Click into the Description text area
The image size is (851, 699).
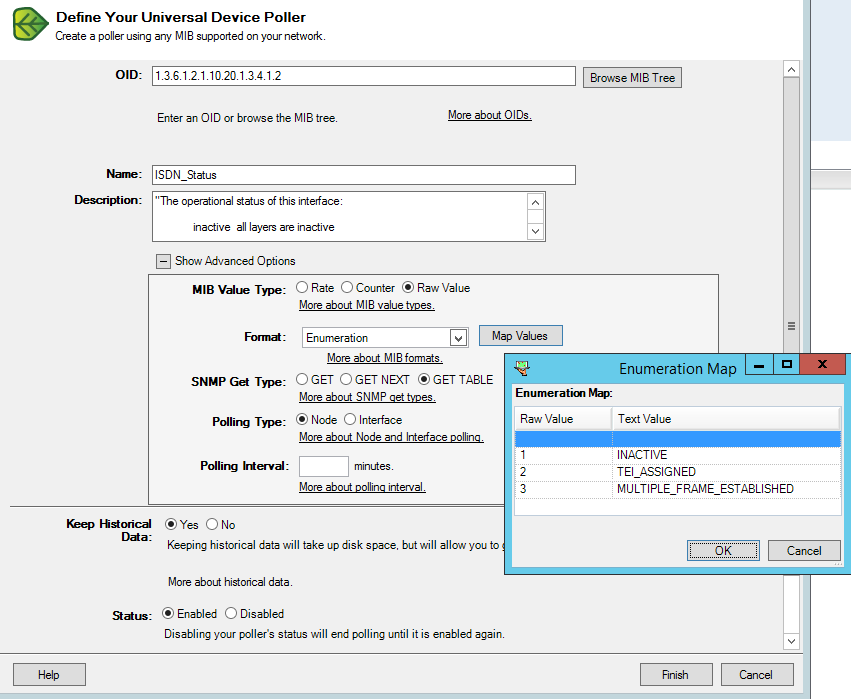click(340, 216)
